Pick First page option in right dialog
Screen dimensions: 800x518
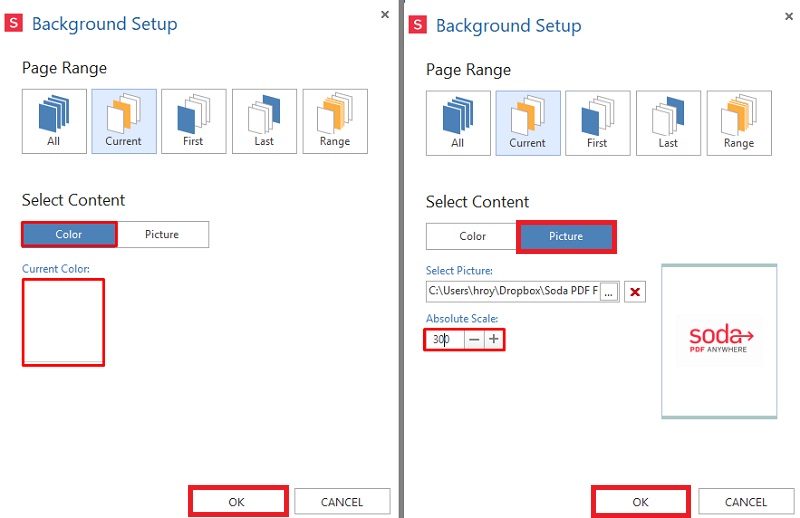tap(598, 123)
